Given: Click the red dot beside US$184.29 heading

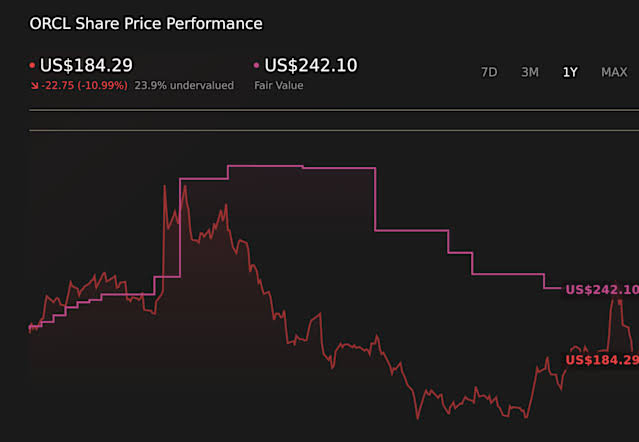Looking at the screenshot, I should pos(32,65).
